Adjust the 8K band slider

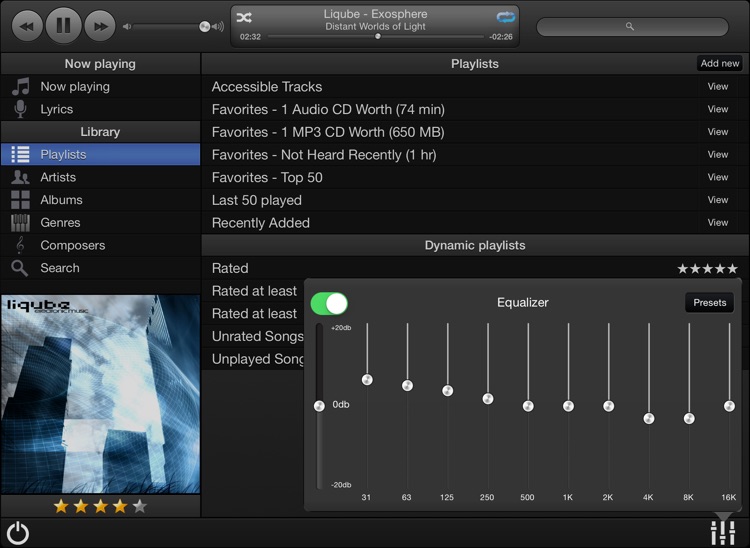point(689,418)
